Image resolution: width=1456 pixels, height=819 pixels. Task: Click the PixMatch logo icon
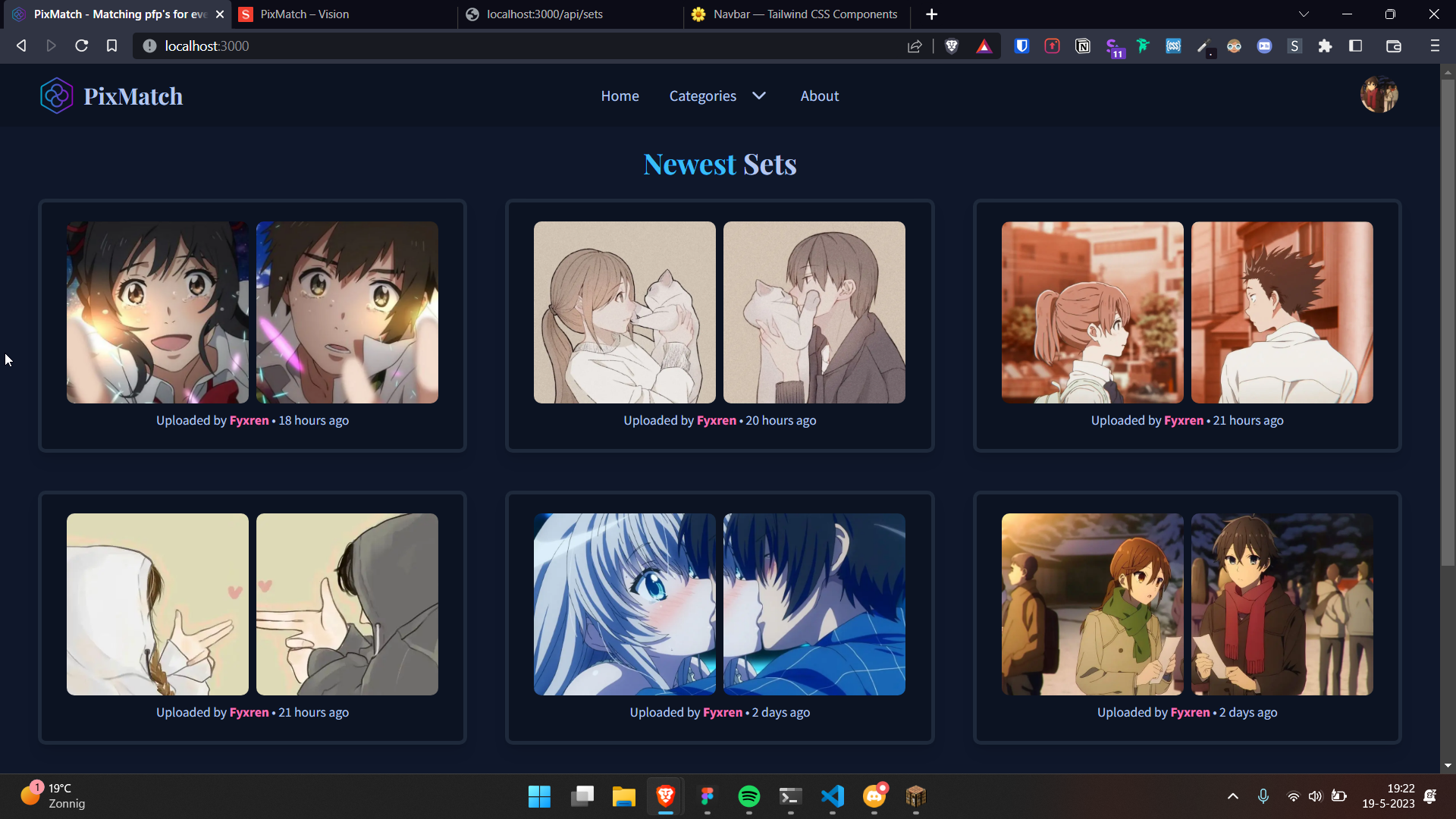pyautogui.click(x=56, y=96)
